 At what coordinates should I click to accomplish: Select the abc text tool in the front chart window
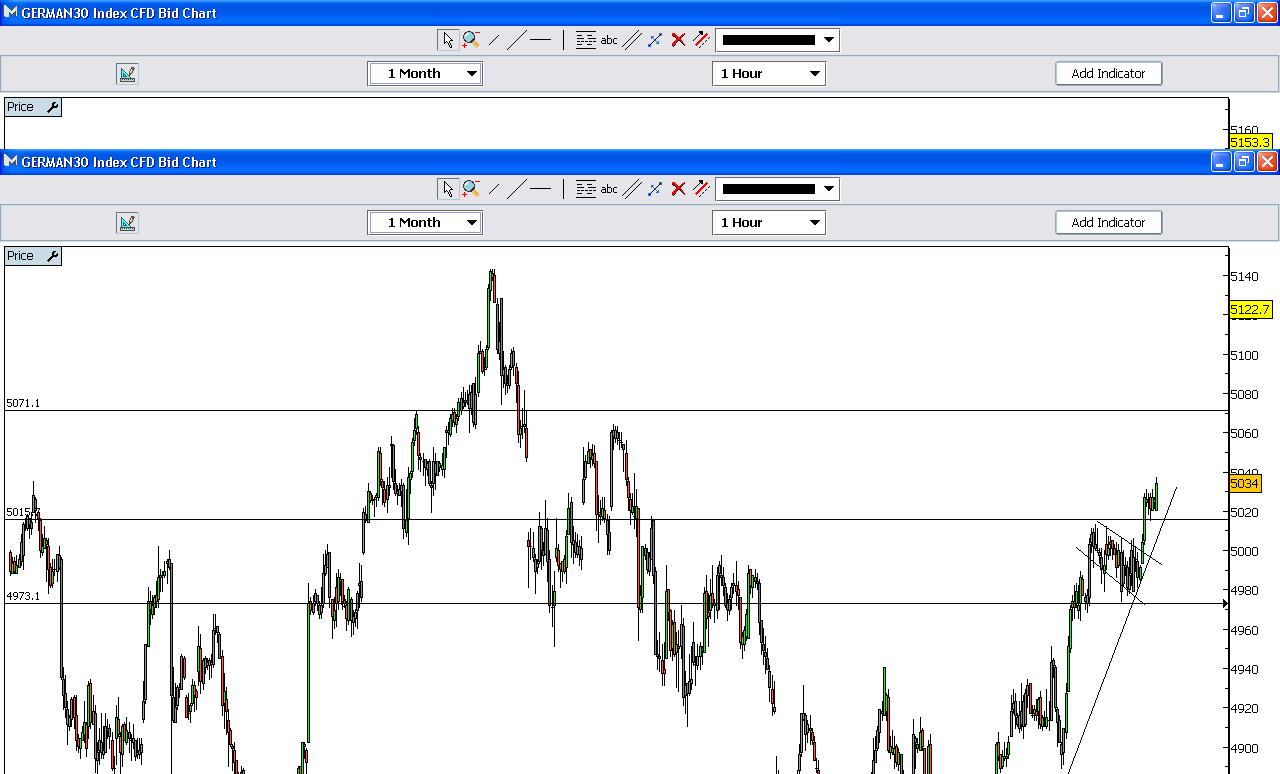[609, 189]
